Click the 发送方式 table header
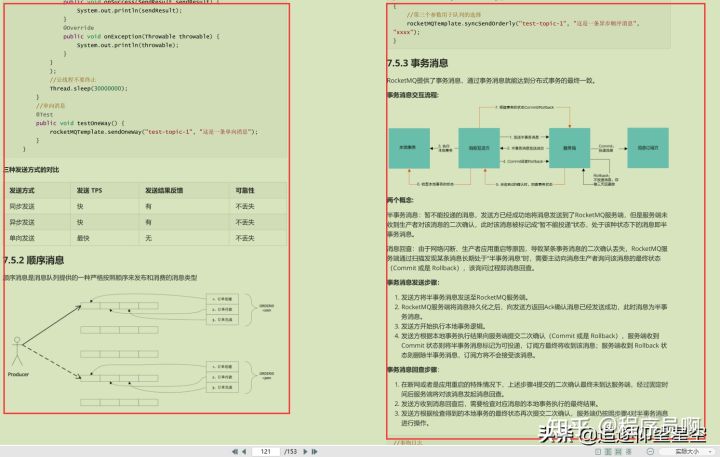Viewport: 720px width, 457px height. [x=22, y=190]
